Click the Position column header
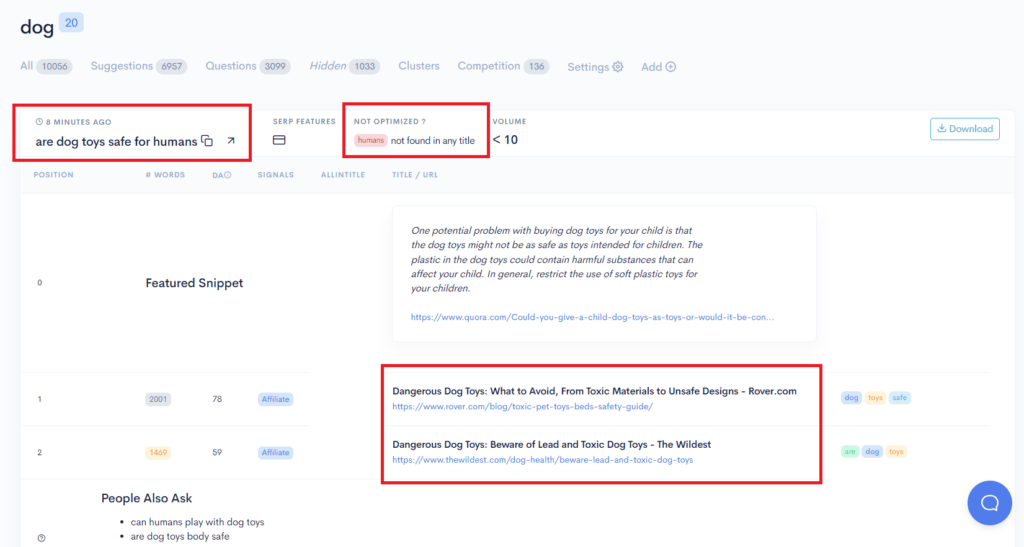Image resolution: width=1024 pixels, height=547 pixels. (x=54, y=175)
